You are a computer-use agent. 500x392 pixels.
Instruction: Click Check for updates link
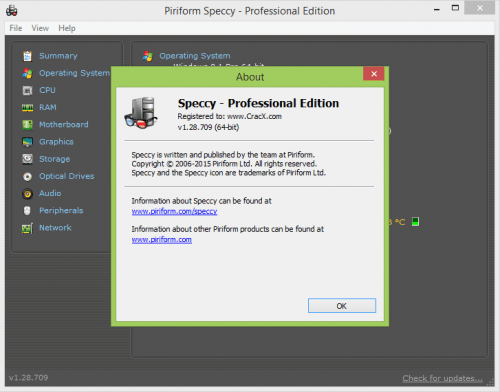[442, 379]
